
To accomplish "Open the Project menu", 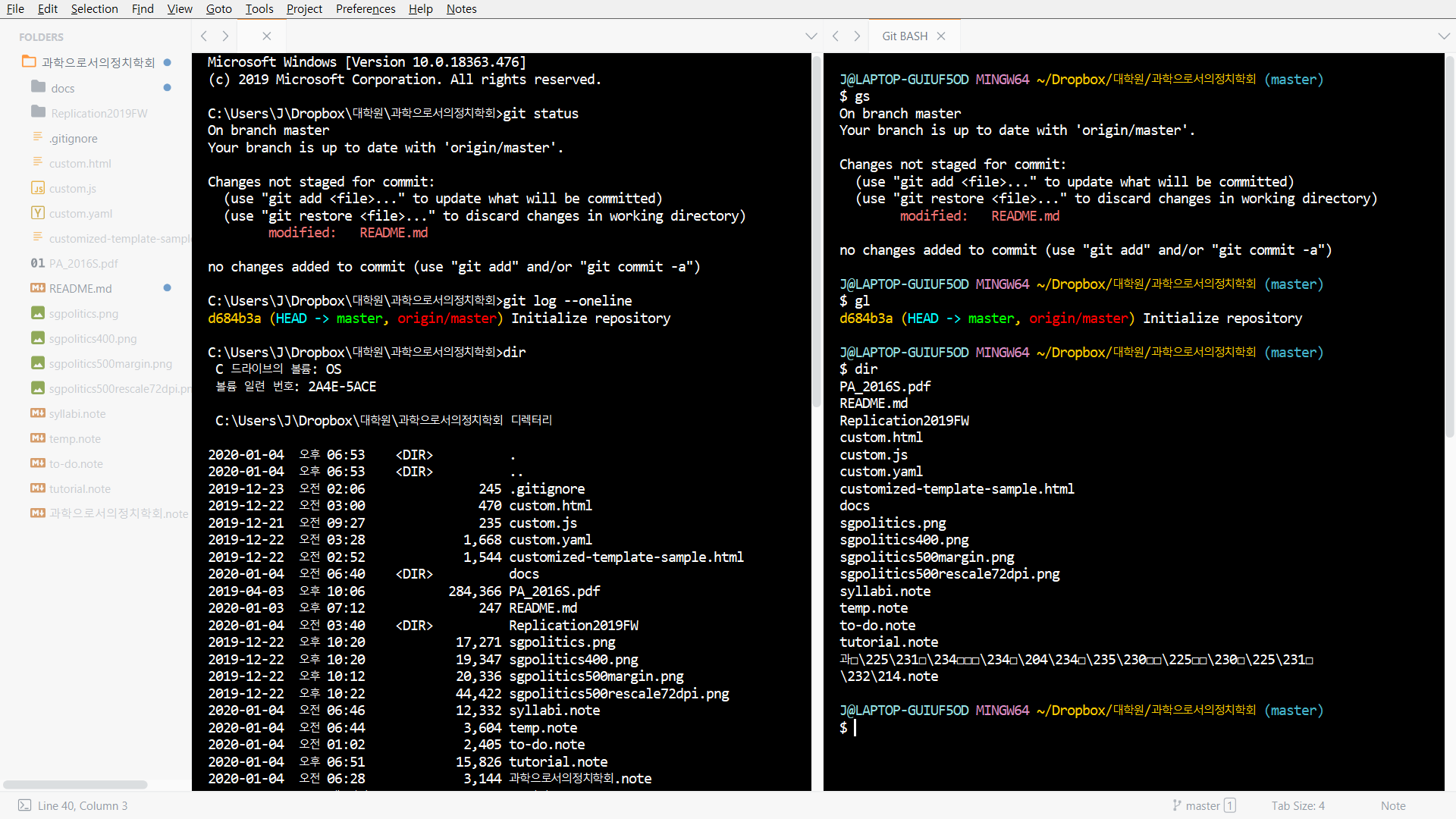I will coord(304,9).
